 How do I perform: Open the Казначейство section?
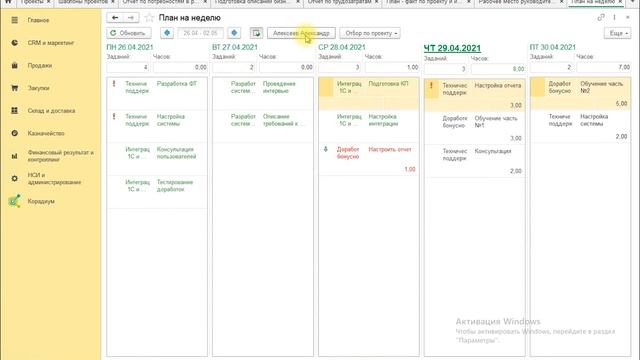point(46,133)
